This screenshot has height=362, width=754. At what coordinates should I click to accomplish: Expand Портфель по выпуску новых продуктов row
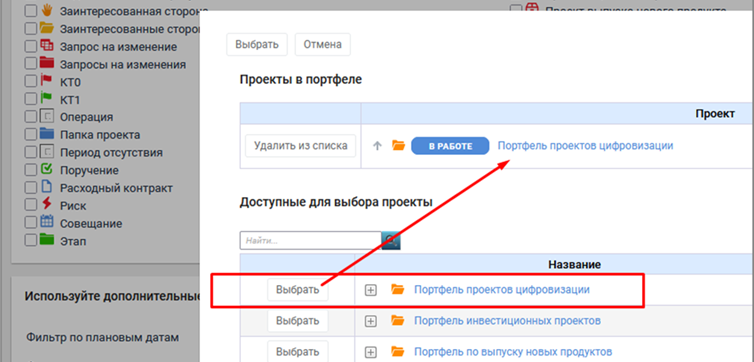pos(370,352)
